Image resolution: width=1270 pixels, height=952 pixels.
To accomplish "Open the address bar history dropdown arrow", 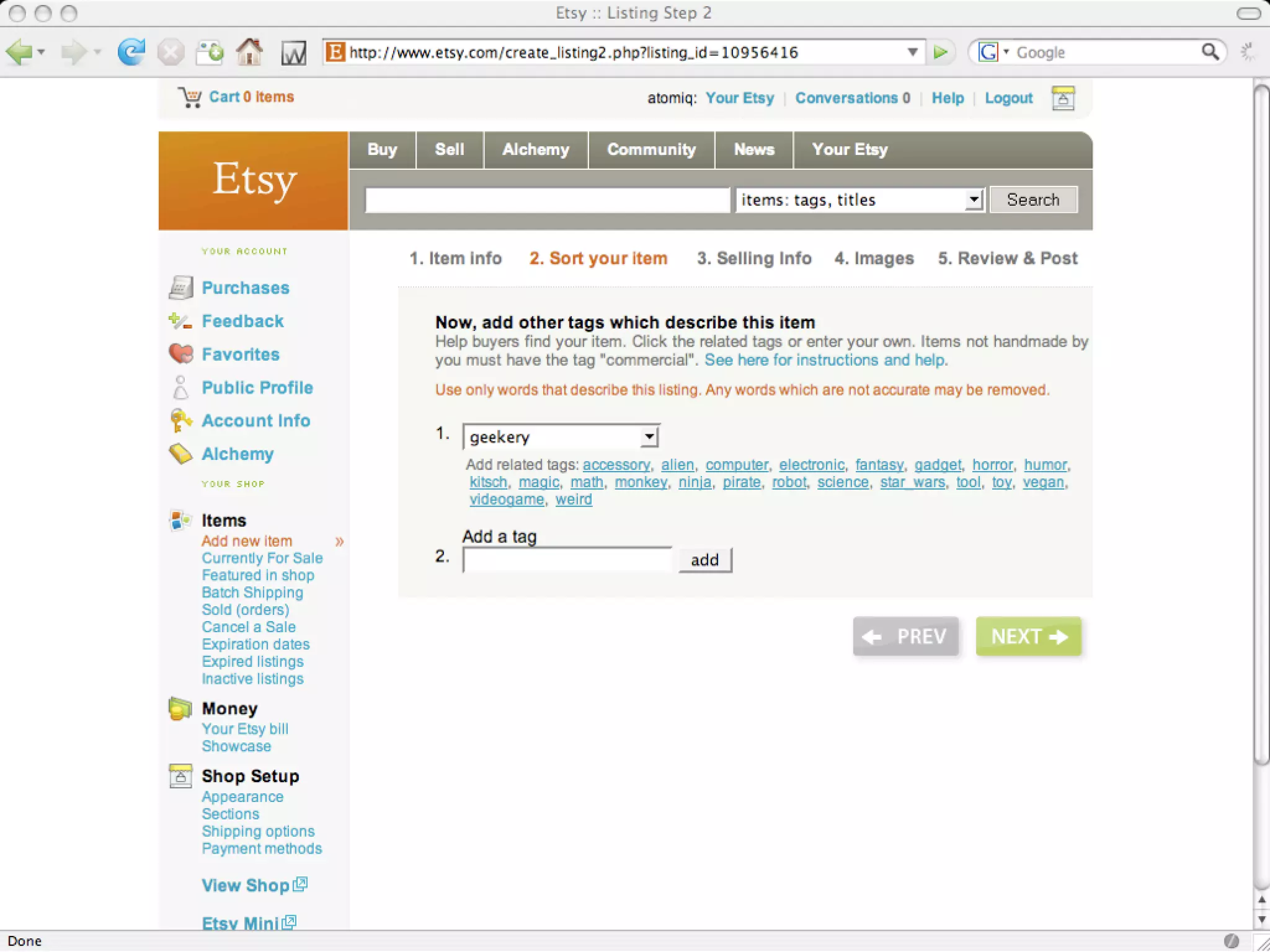I will point(912,52).
